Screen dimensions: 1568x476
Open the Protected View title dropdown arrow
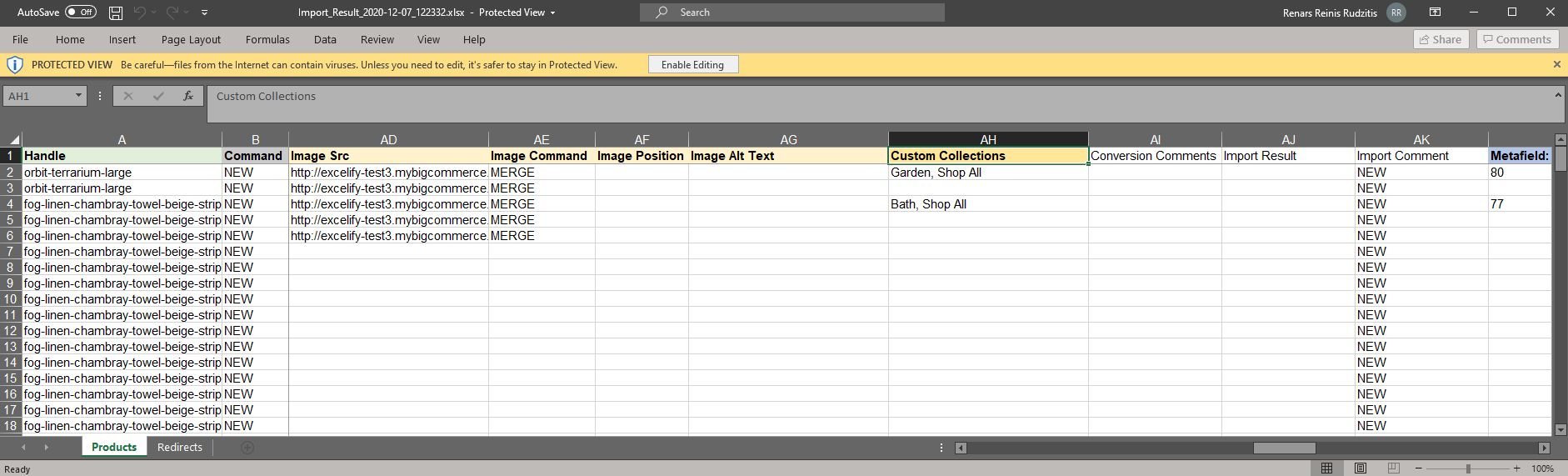click(x=552, y=13)
